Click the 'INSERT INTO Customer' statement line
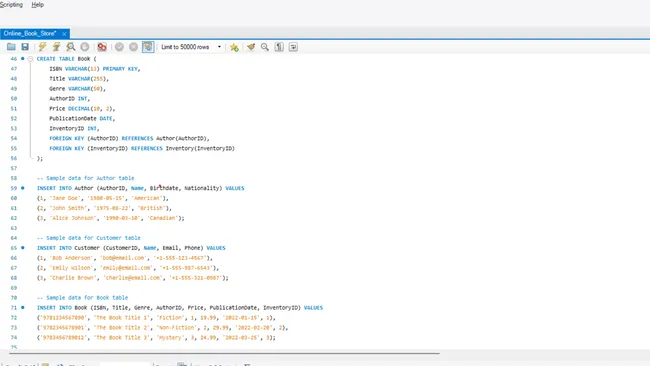 131,248
